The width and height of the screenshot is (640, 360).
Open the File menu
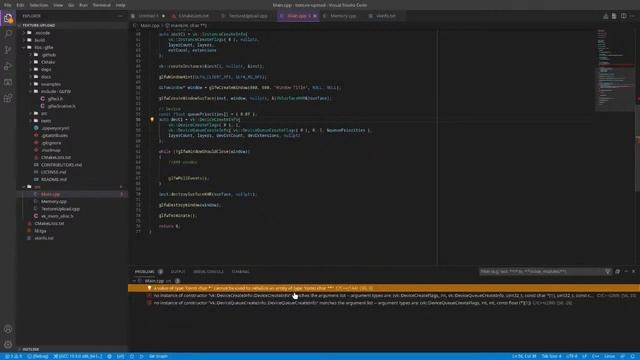pos(8,5)
